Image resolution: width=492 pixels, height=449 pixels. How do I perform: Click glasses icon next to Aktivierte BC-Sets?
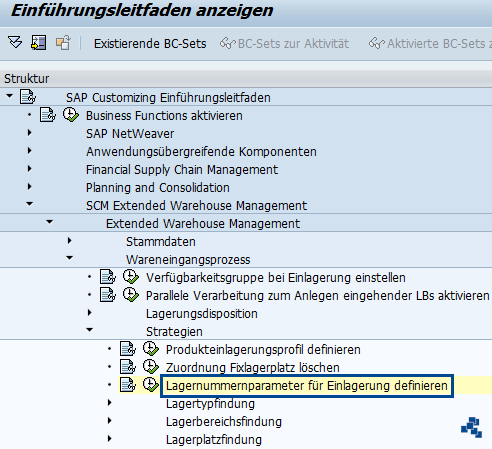(377, 43)
